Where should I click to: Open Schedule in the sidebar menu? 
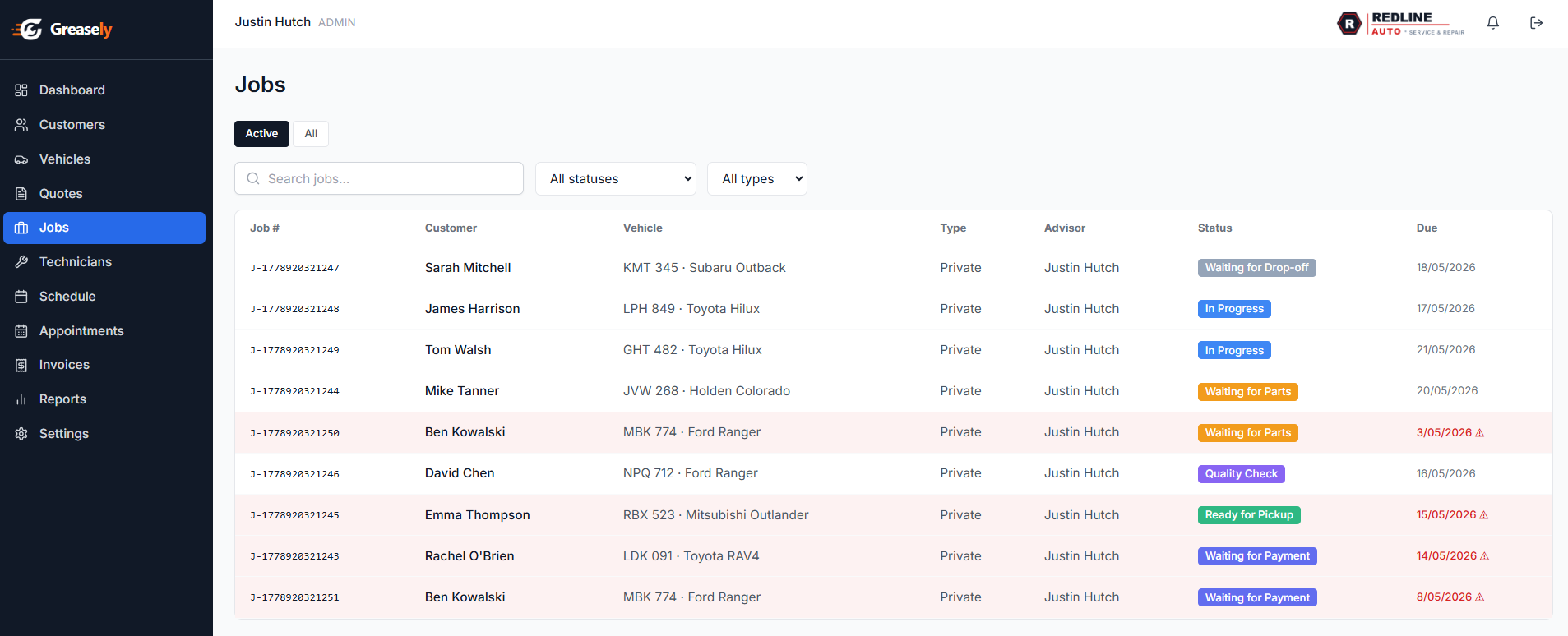pyautogui.click(x=104, y=297)
